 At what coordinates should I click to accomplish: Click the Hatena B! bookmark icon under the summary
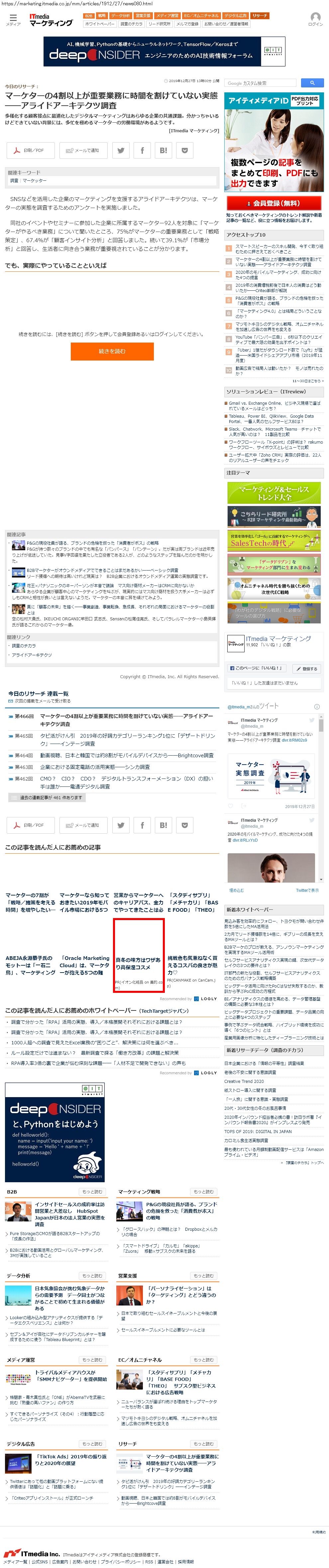point(163,150)
